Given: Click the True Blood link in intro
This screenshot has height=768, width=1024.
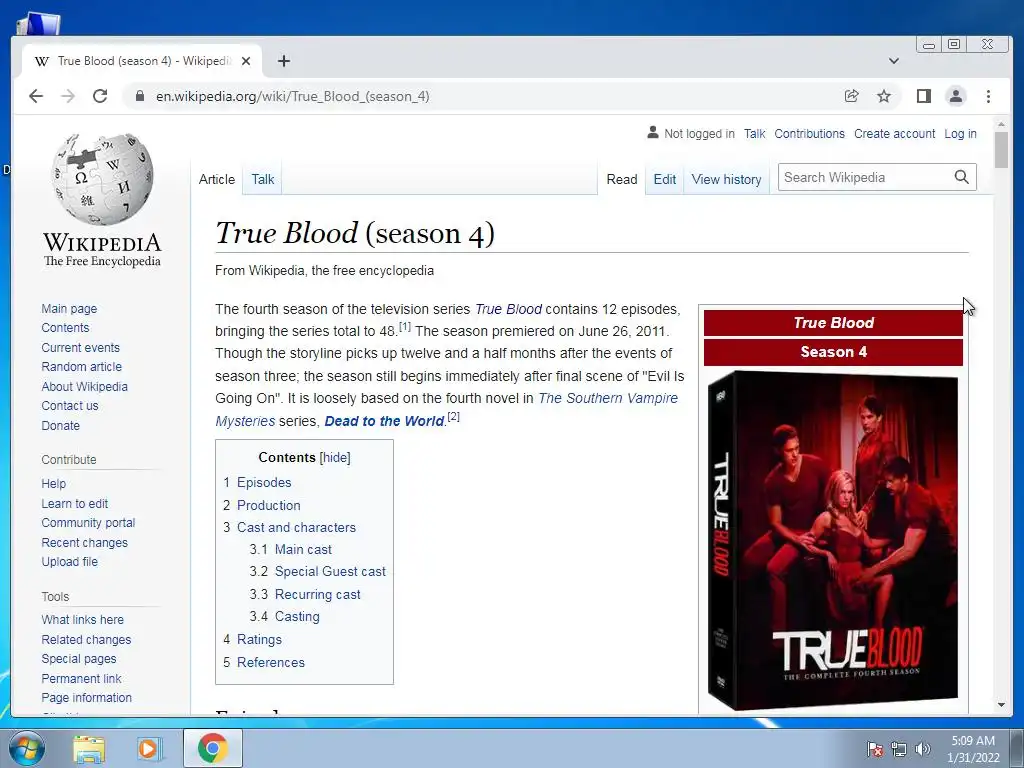Looking at the screenshot, I should 508,309.
